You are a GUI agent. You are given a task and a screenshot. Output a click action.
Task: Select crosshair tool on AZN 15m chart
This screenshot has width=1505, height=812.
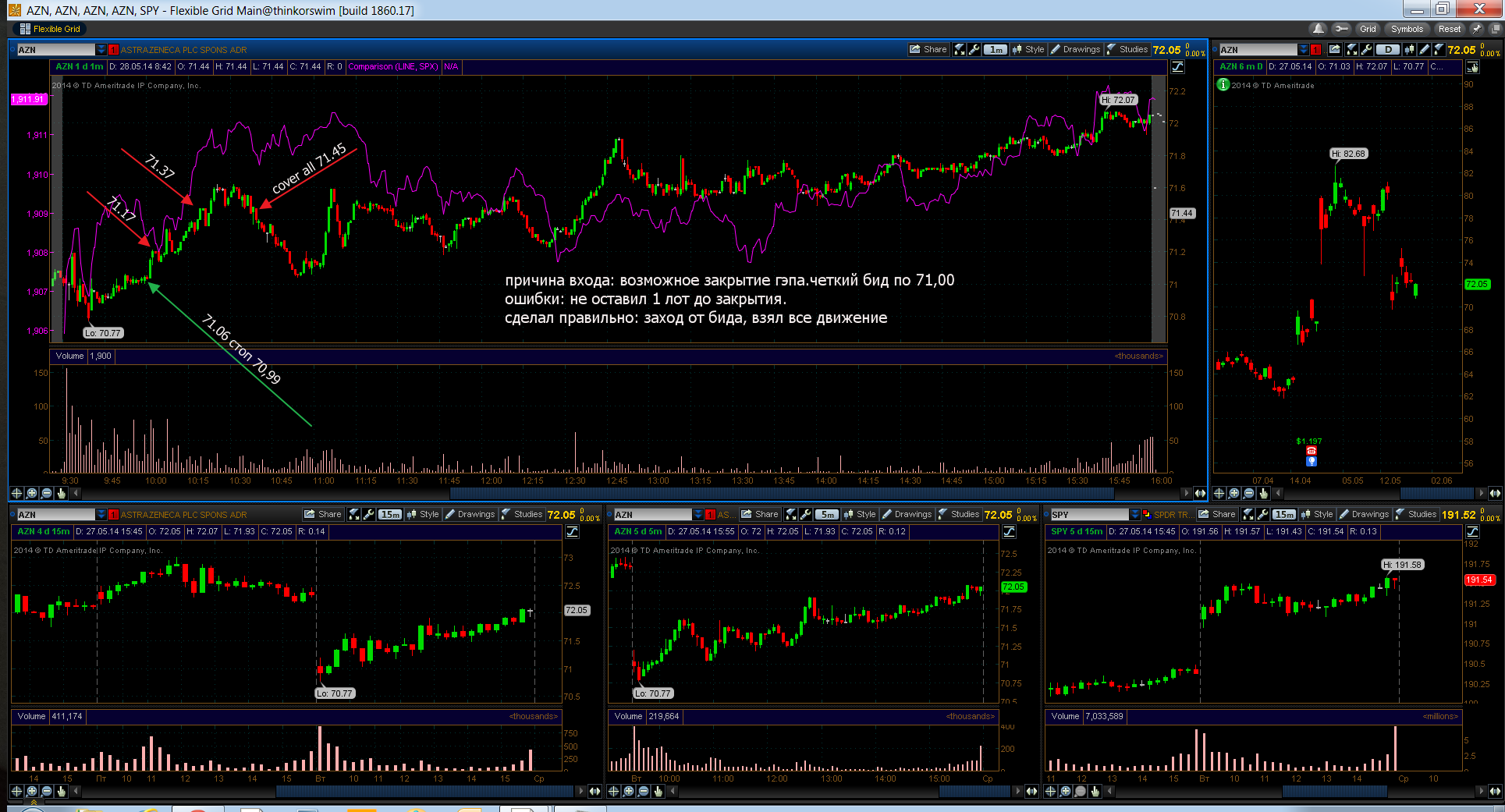tap(16, 791)
